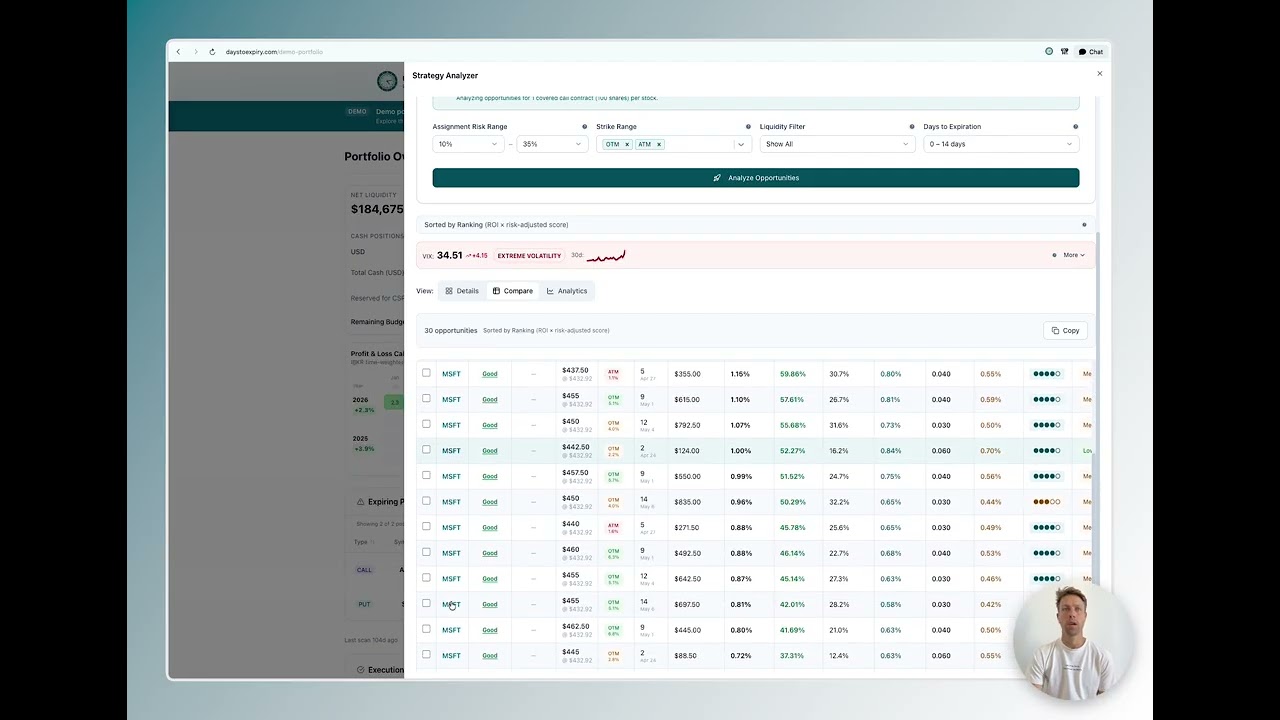Image resolution: width=1280 pixels, height=720 pixels.
Task: Click Analyze Opportunities button
Action: click(x=756, y=178)
